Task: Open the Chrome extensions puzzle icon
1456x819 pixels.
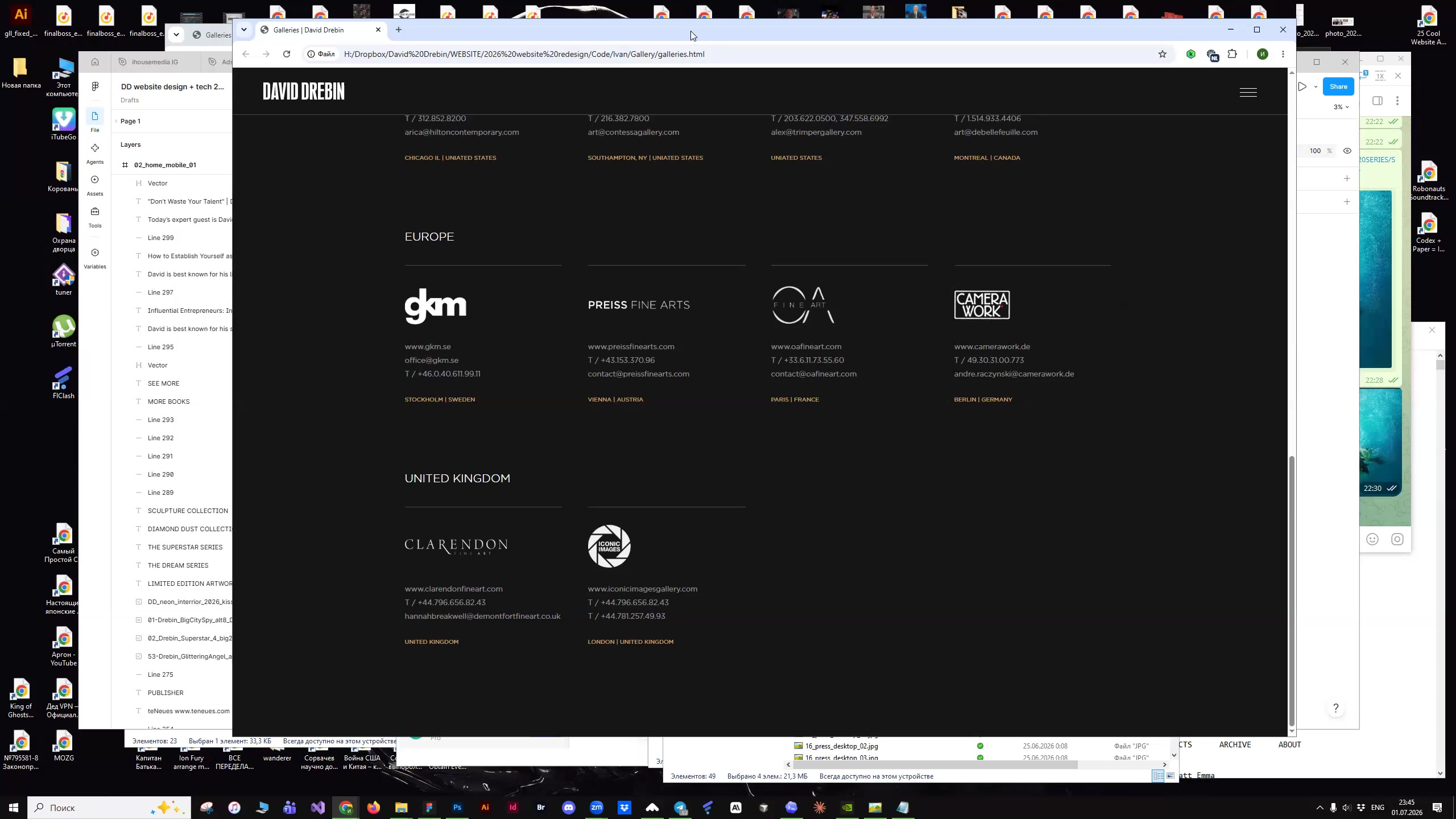Action: tap(1232, 54)
